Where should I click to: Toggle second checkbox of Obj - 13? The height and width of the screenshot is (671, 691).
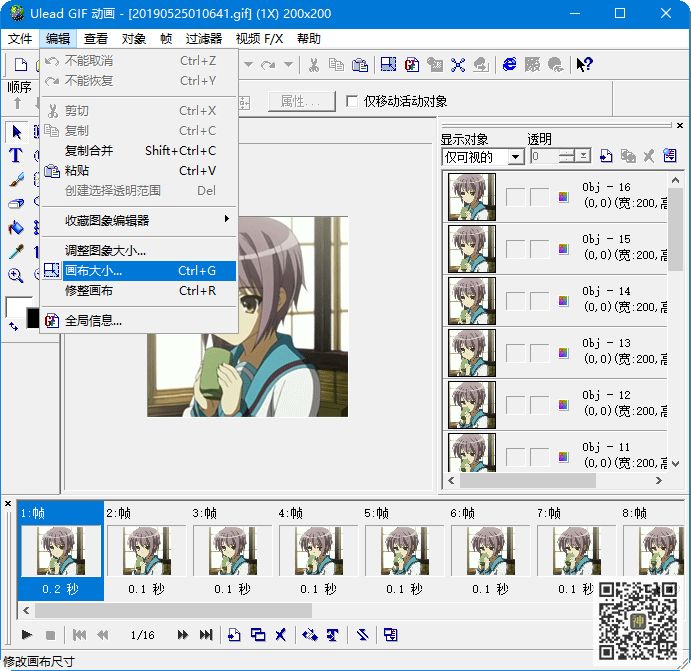539,353
